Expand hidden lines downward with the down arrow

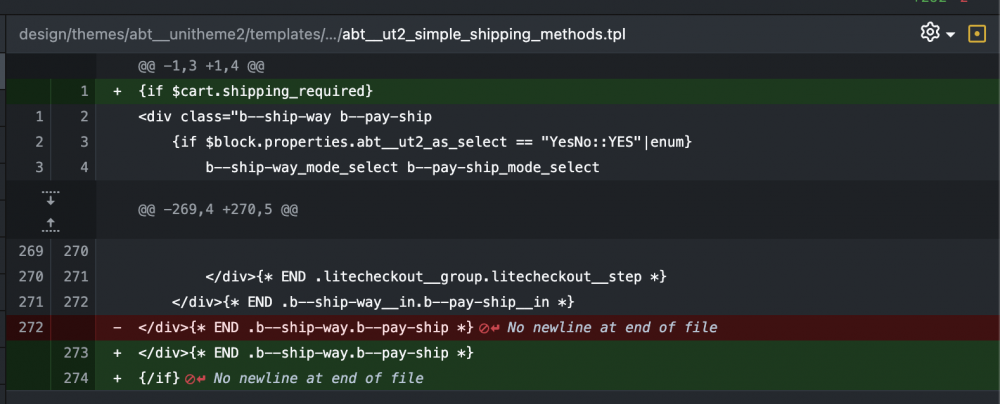pos(50,198)
